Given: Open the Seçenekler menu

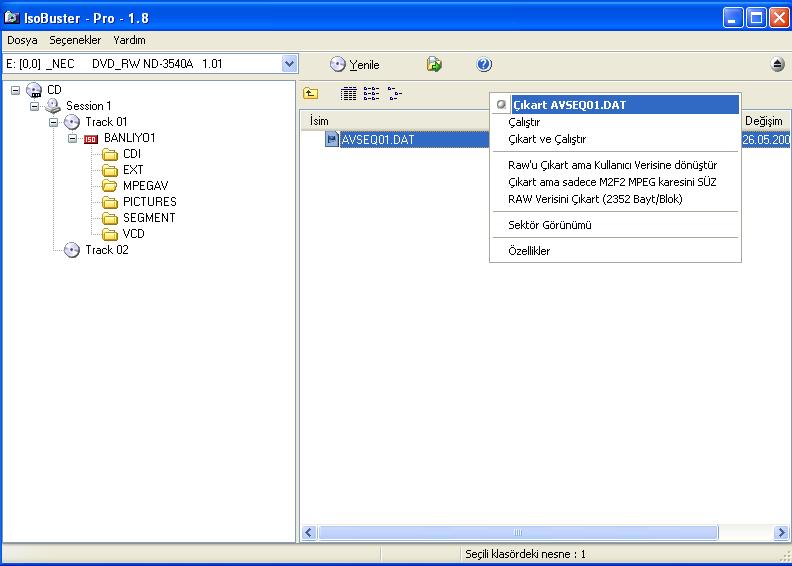Looking at the screenshot, I should click(x=75, y=40).
